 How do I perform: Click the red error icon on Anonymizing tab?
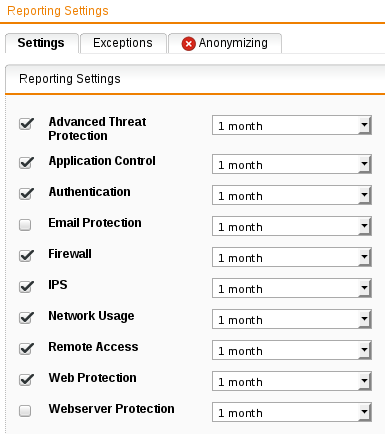[x=188, y=44]
